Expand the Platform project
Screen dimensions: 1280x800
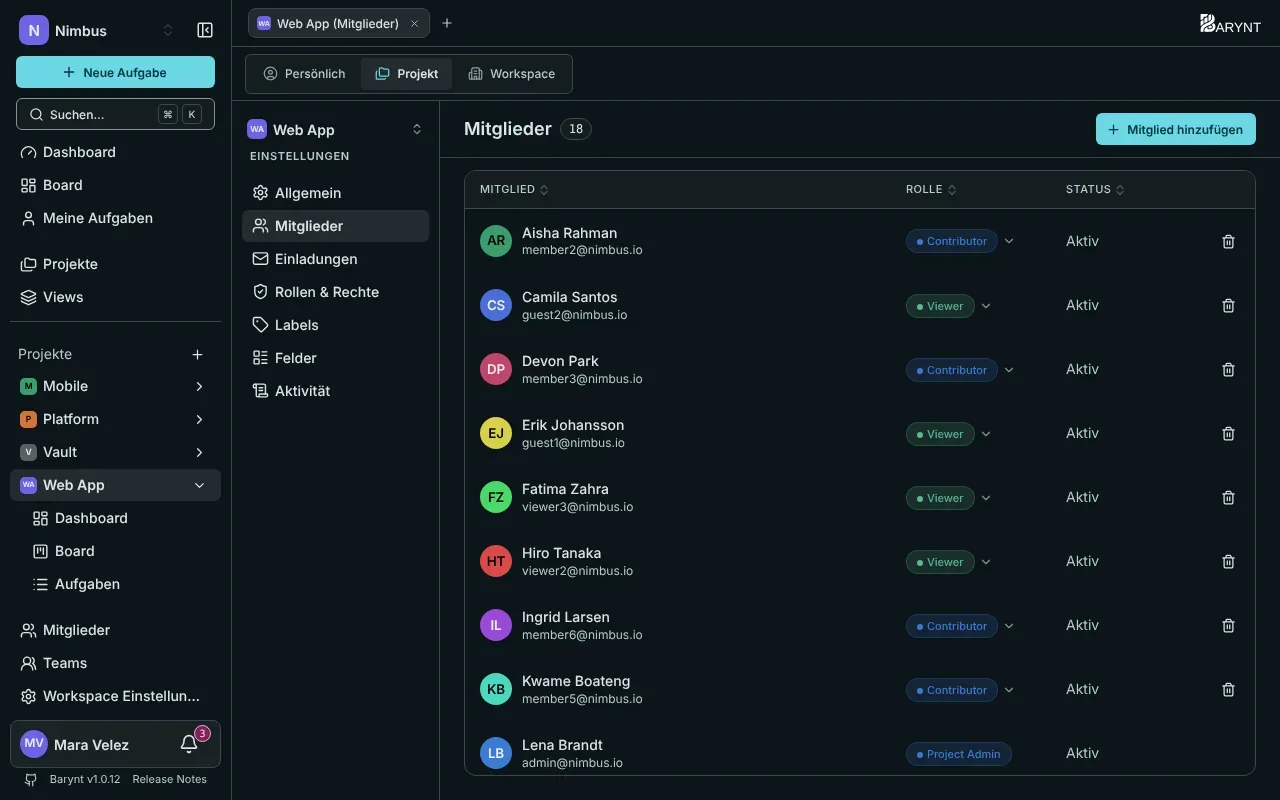pos(199,419)
